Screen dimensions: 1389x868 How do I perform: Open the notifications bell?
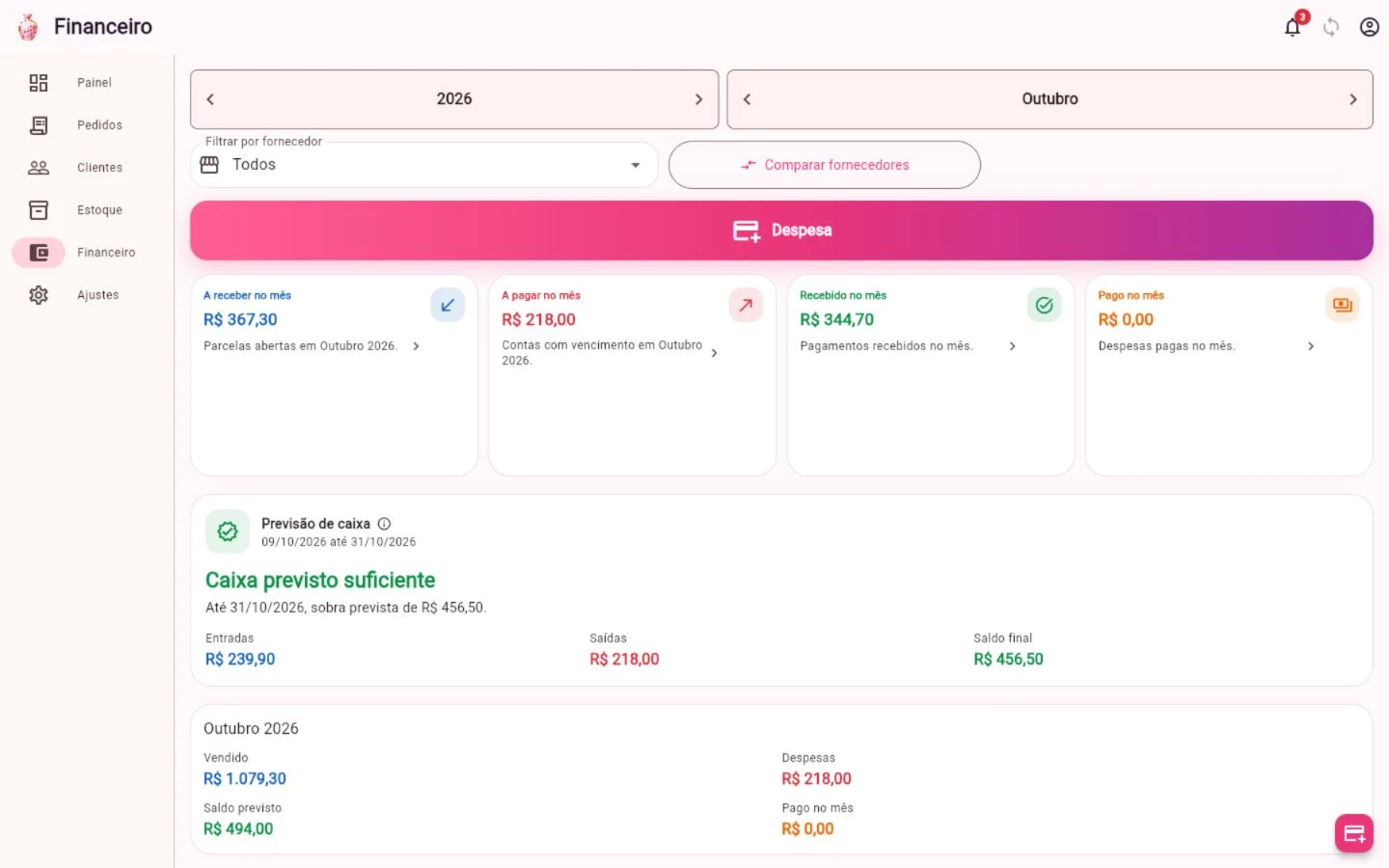pyautogui.click(x=1293, y=27)
